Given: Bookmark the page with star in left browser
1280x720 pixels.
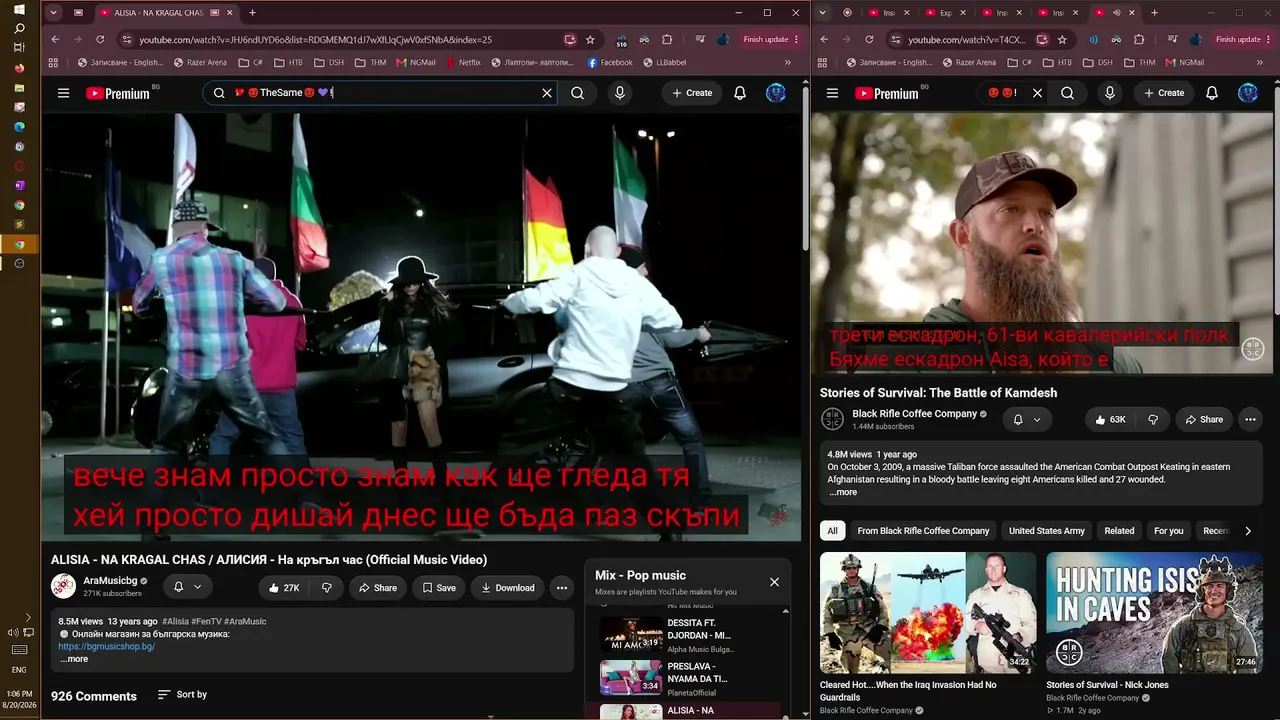Looking at the screenshot, I should [x=590, y=40].
